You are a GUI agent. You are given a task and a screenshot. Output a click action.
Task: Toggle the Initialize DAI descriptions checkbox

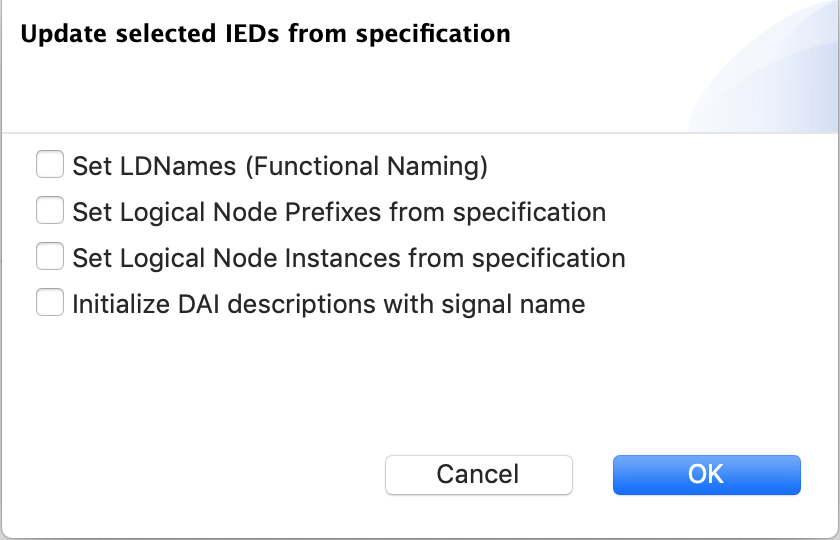tap(50, 303)
